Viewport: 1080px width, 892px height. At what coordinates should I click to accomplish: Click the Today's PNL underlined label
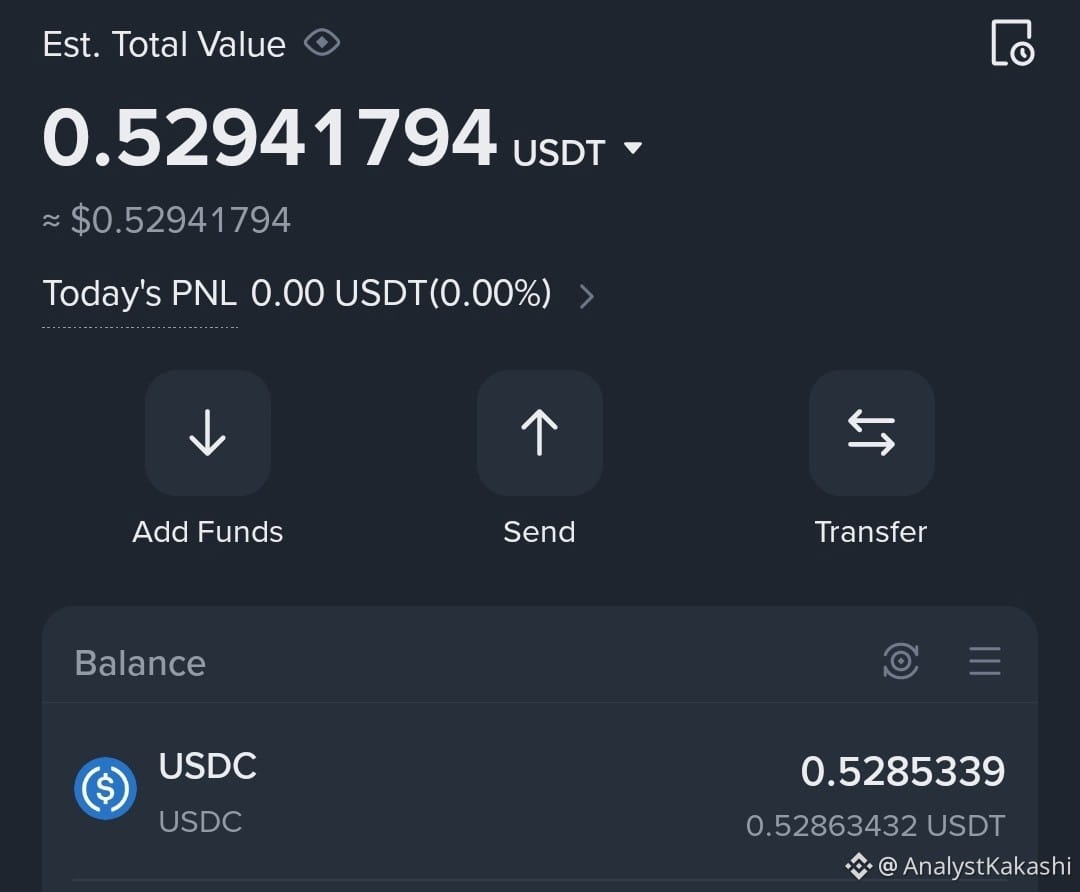[140, 294]
